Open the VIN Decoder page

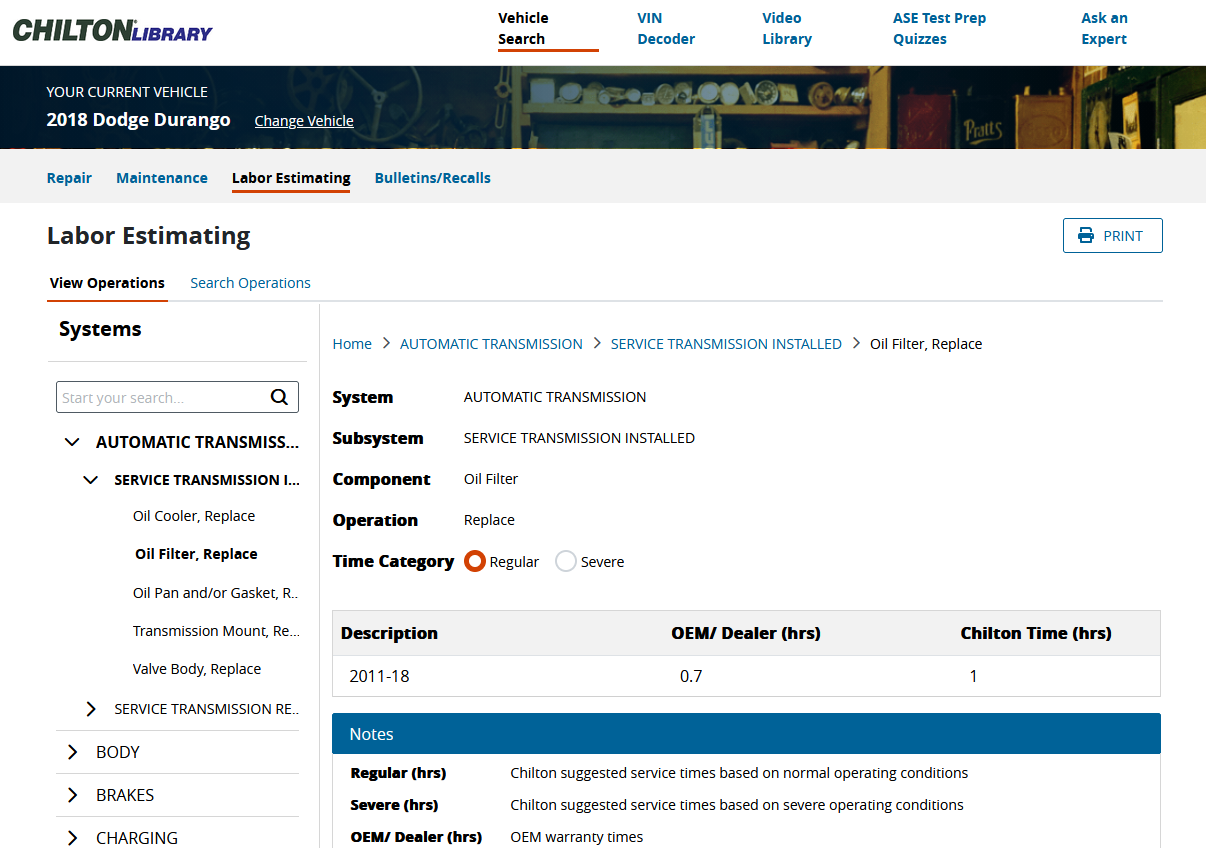tap(666, 29)
